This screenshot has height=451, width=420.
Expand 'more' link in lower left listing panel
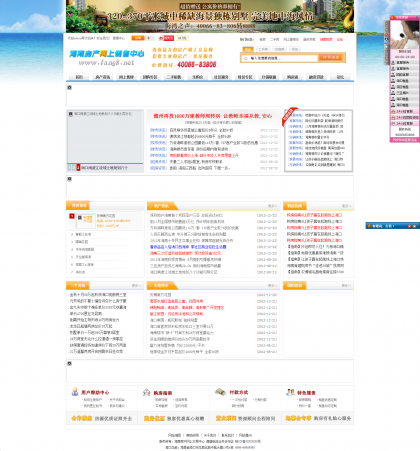136,286
